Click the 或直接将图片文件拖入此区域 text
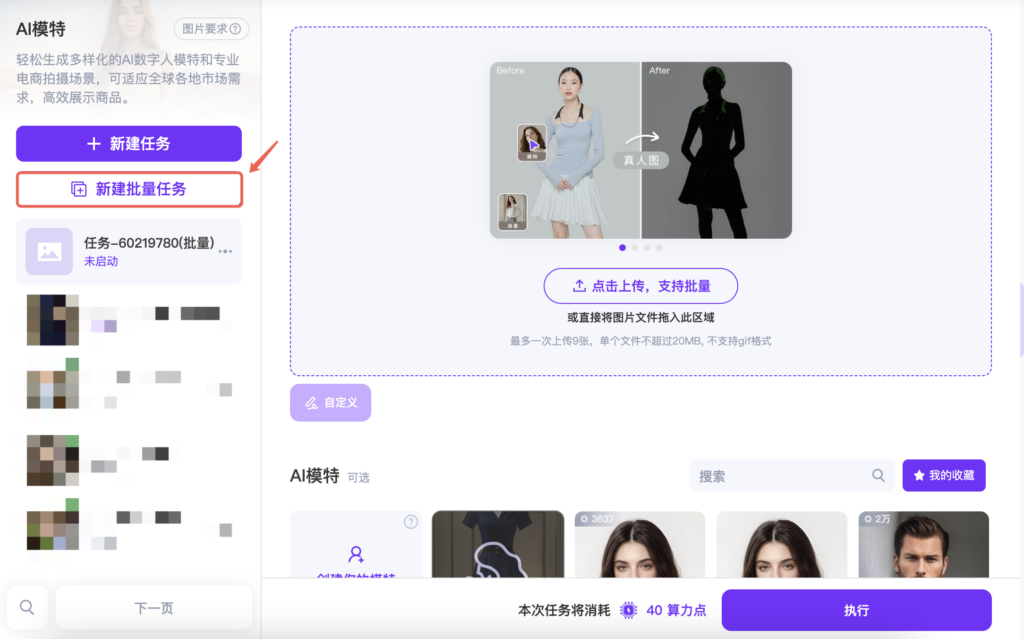1024x639 pixels. point(641,318)
